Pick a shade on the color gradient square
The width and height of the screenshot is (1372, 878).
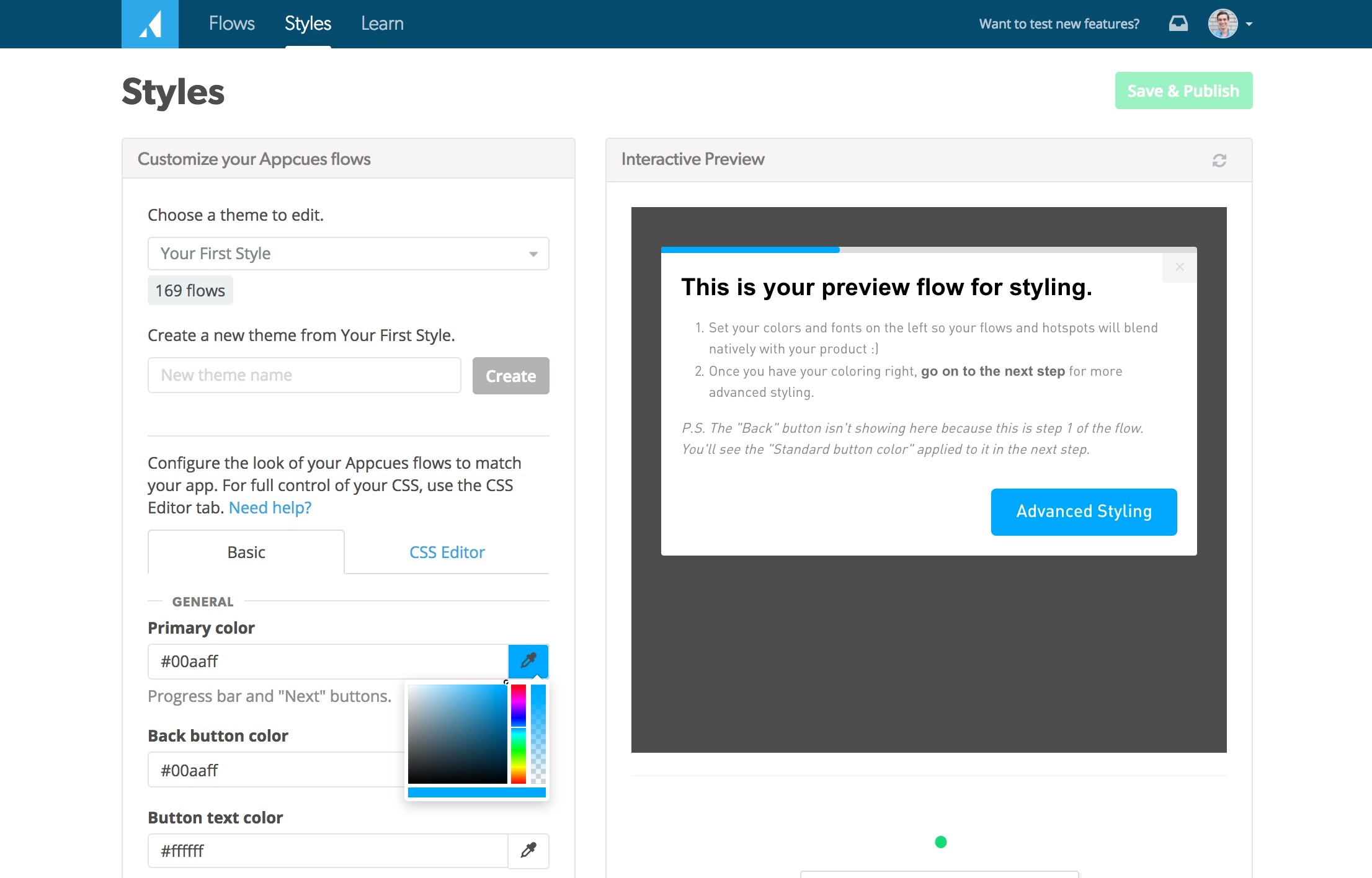[457, 735]
